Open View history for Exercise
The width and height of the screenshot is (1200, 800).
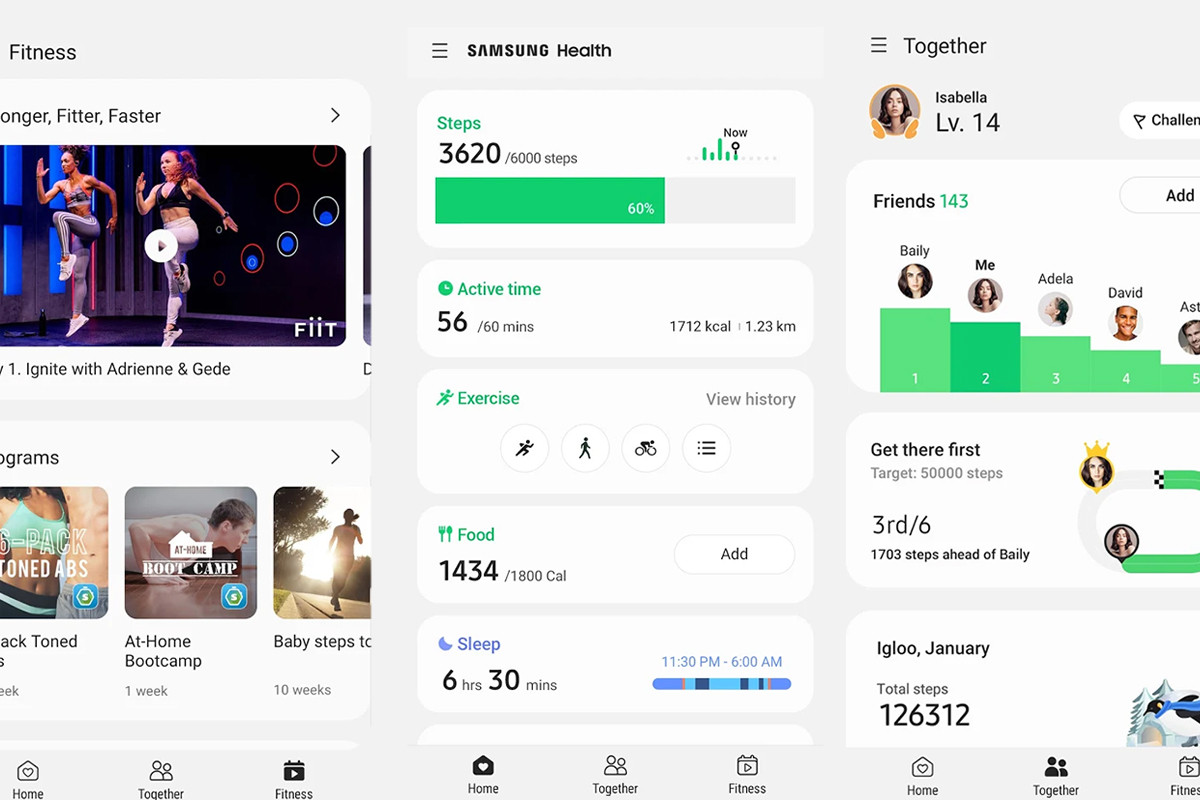pos(750,399)
